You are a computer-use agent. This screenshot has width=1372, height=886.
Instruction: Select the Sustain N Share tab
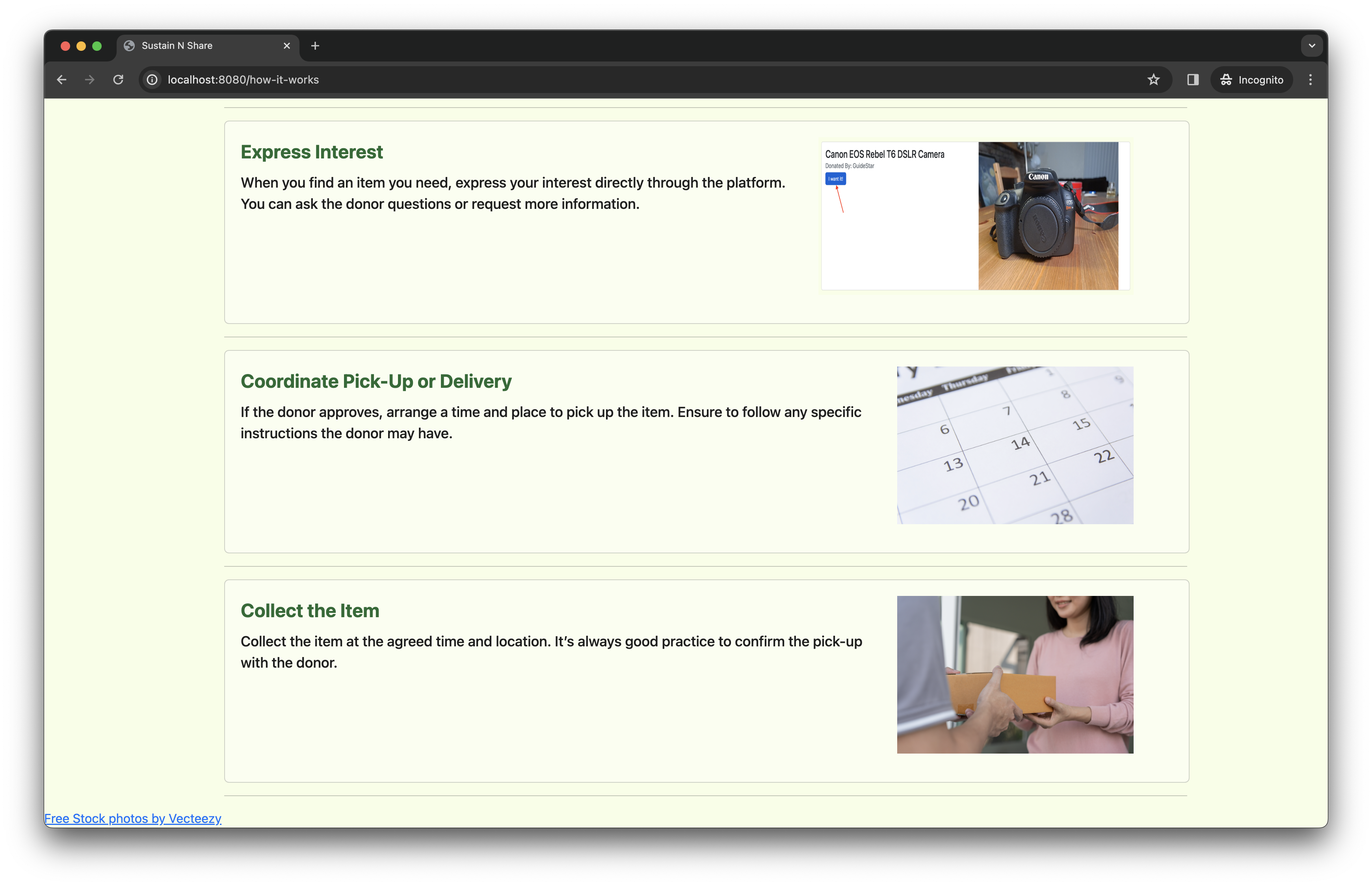pos(195,46)
